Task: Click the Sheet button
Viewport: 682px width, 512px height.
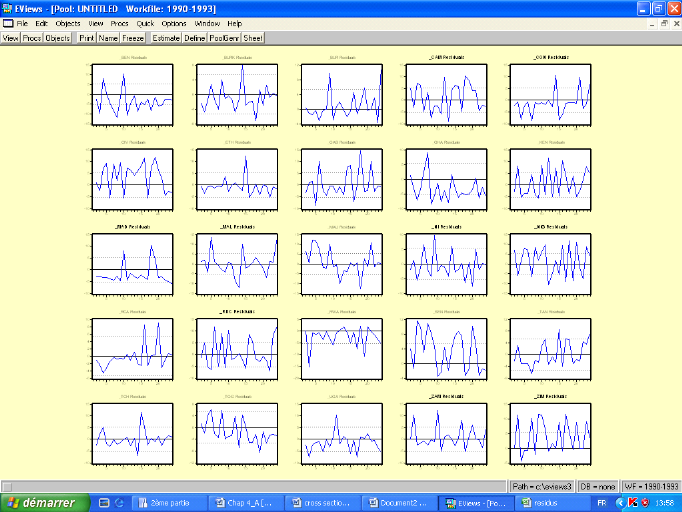Action: pos(254,38)
